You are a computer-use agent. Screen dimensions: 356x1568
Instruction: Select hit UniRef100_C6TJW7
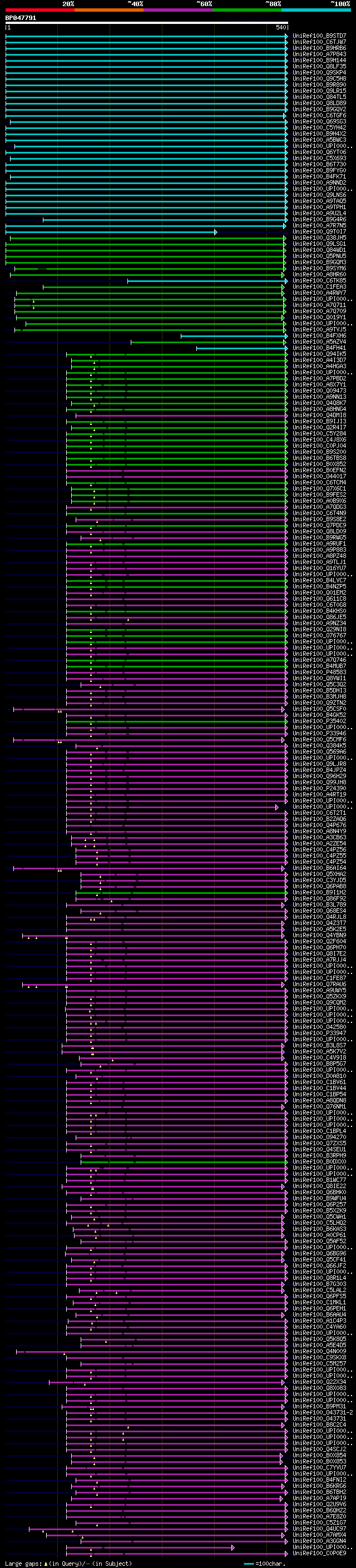pyautogui.click(x=319, y=42)
